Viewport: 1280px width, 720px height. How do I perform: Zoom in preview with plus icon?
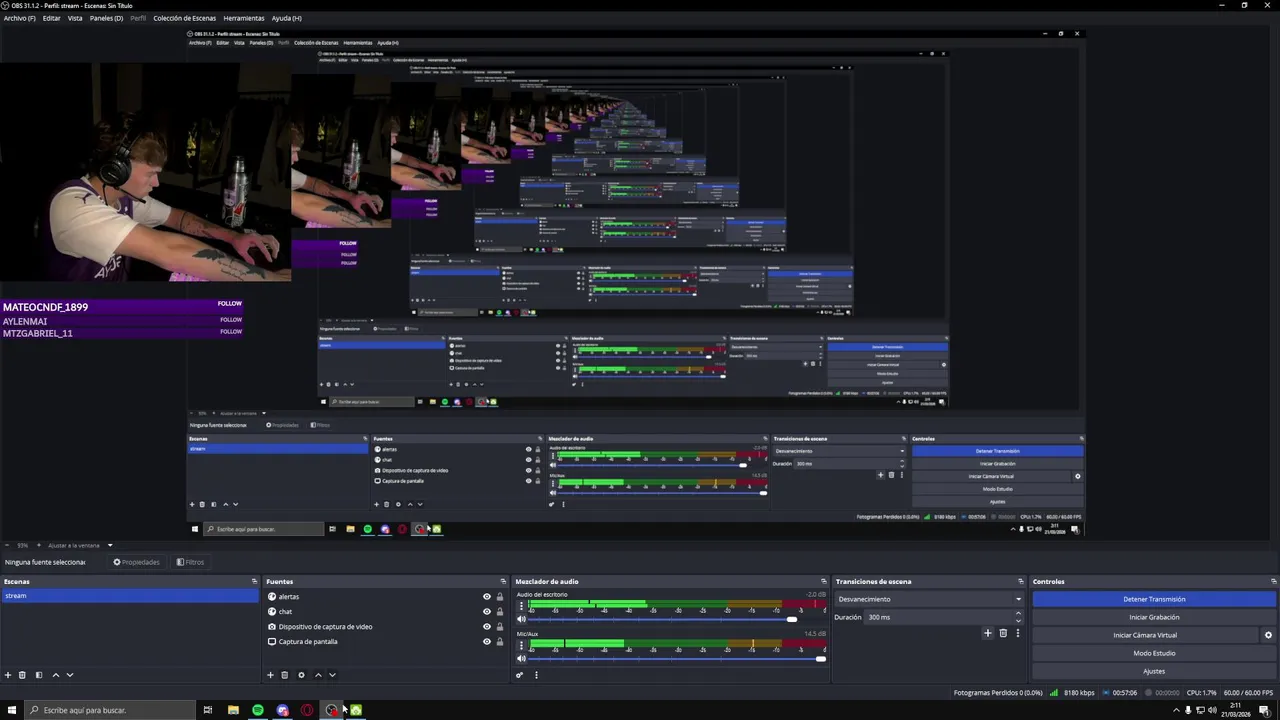(x=39, y=545)
